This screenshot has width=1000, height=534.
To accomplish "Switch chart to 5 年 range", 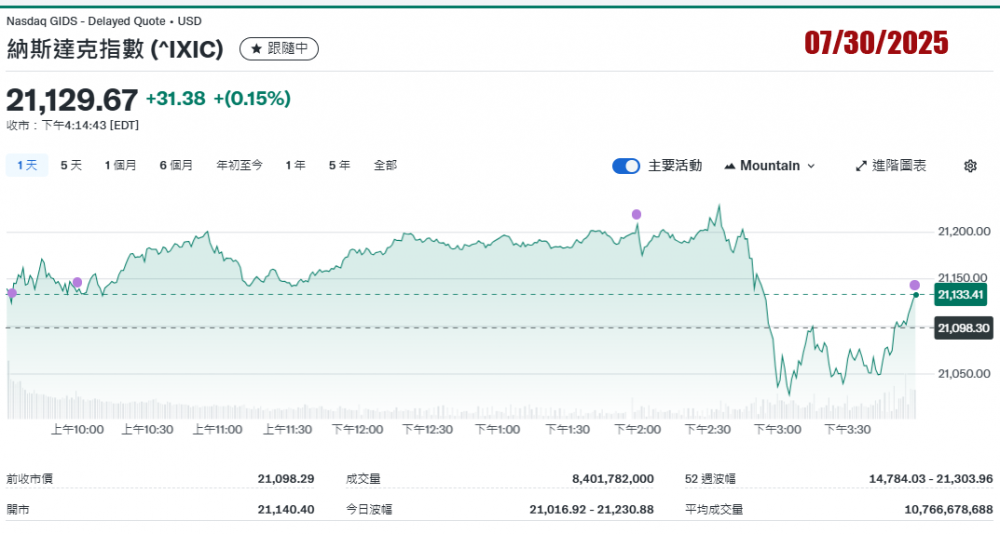I will click(339, 165).
